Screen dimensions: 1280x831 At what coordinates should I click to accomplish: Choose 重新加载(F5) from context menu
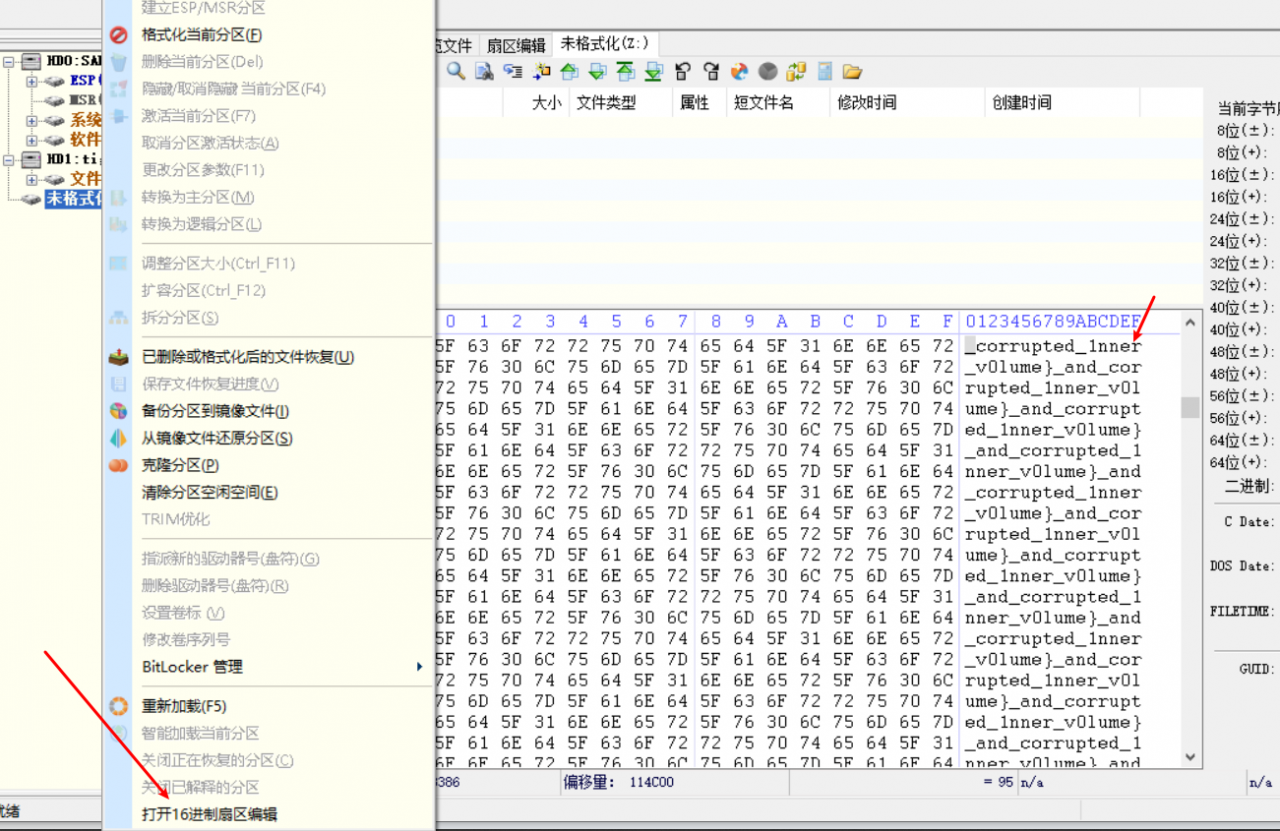click(x=184, y=706)
